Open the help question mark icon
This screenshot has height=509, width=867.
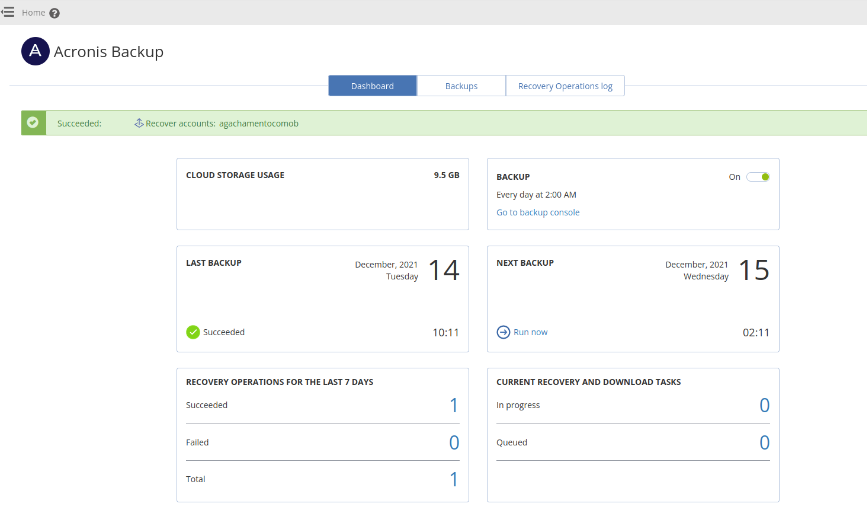pyautogui.click(x=54, y=13)
